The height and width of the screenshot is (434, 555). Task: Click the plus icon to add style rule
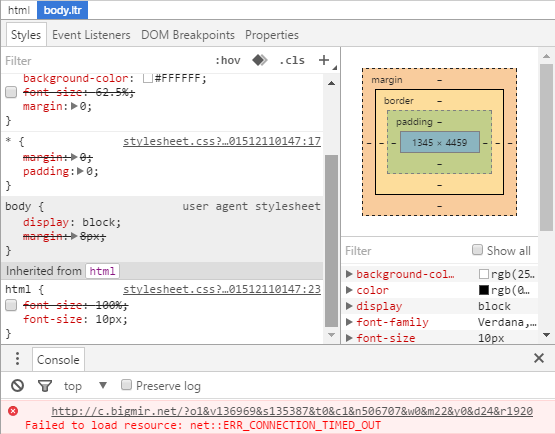coord(324,60)
